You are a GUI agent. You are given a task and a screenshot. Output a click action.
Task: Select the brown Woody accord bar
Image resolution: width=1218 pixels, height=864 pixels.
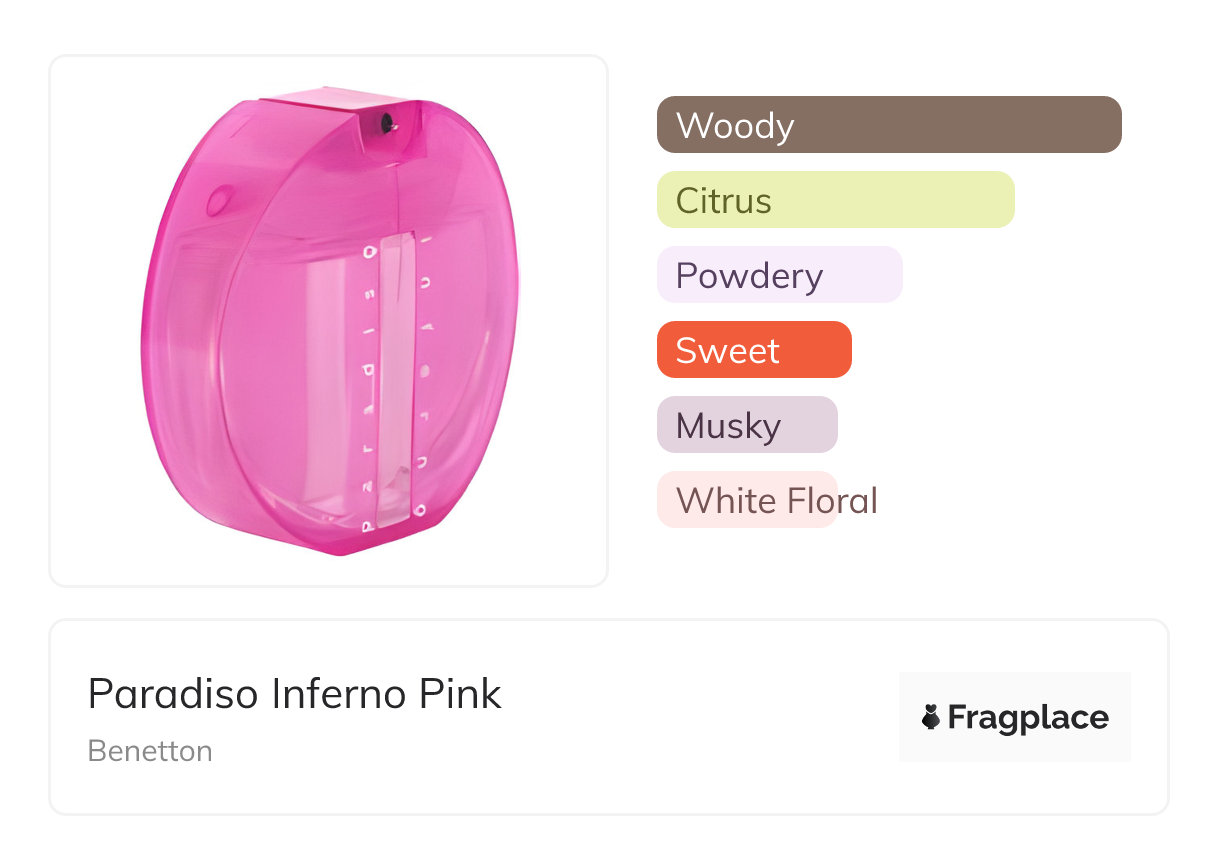coord(888,125)
